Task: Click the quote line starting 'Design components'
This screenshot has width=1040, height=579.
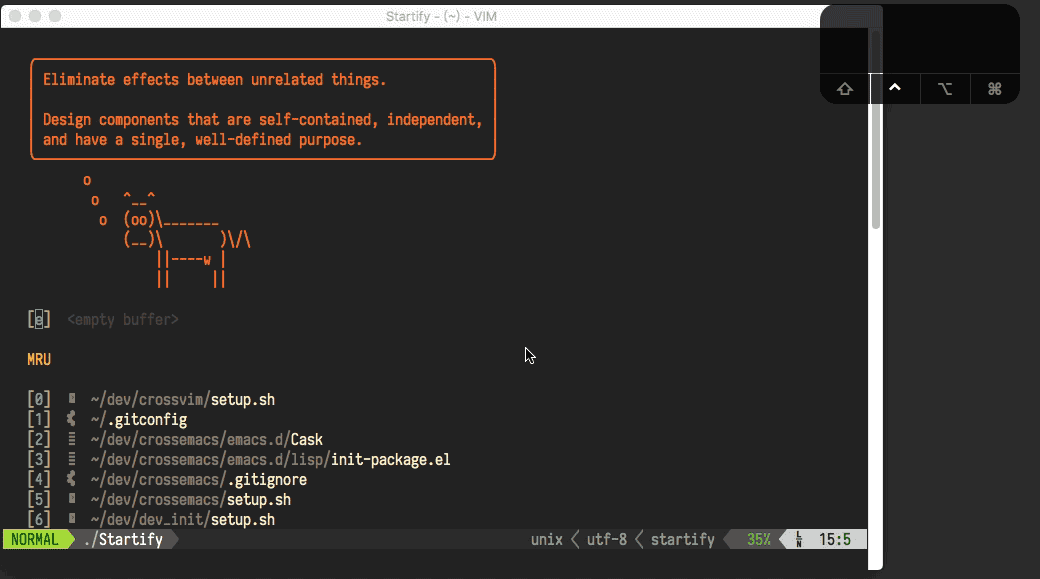Action: (x=263, y=119)
